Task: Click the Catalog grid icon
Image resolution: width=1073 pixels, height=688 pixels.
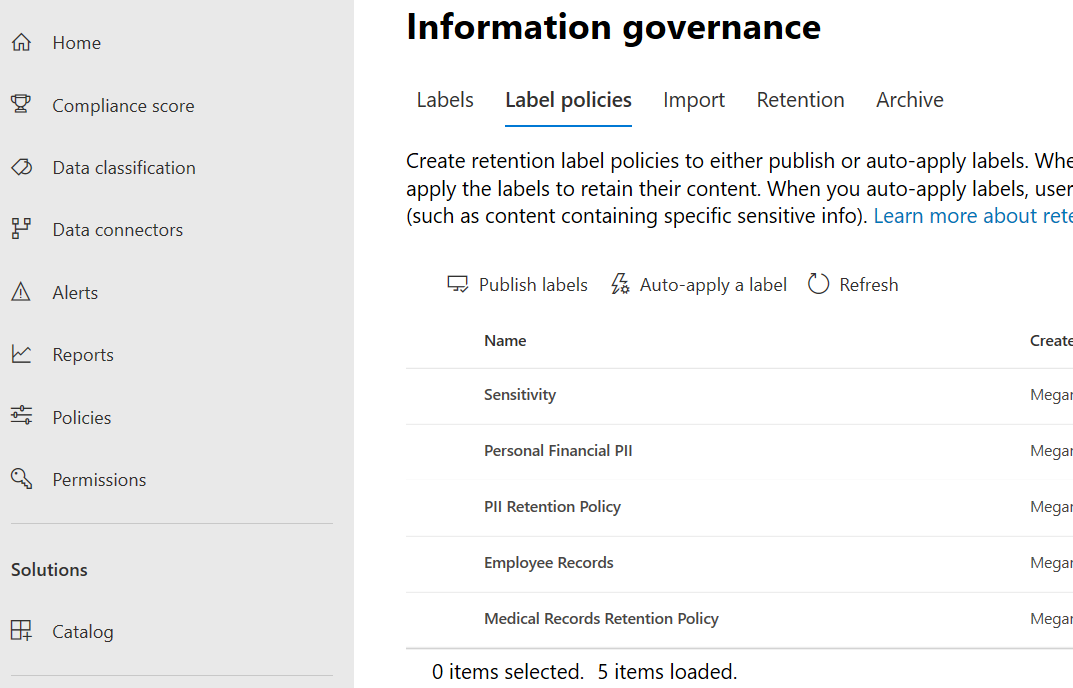Action: 21,630
